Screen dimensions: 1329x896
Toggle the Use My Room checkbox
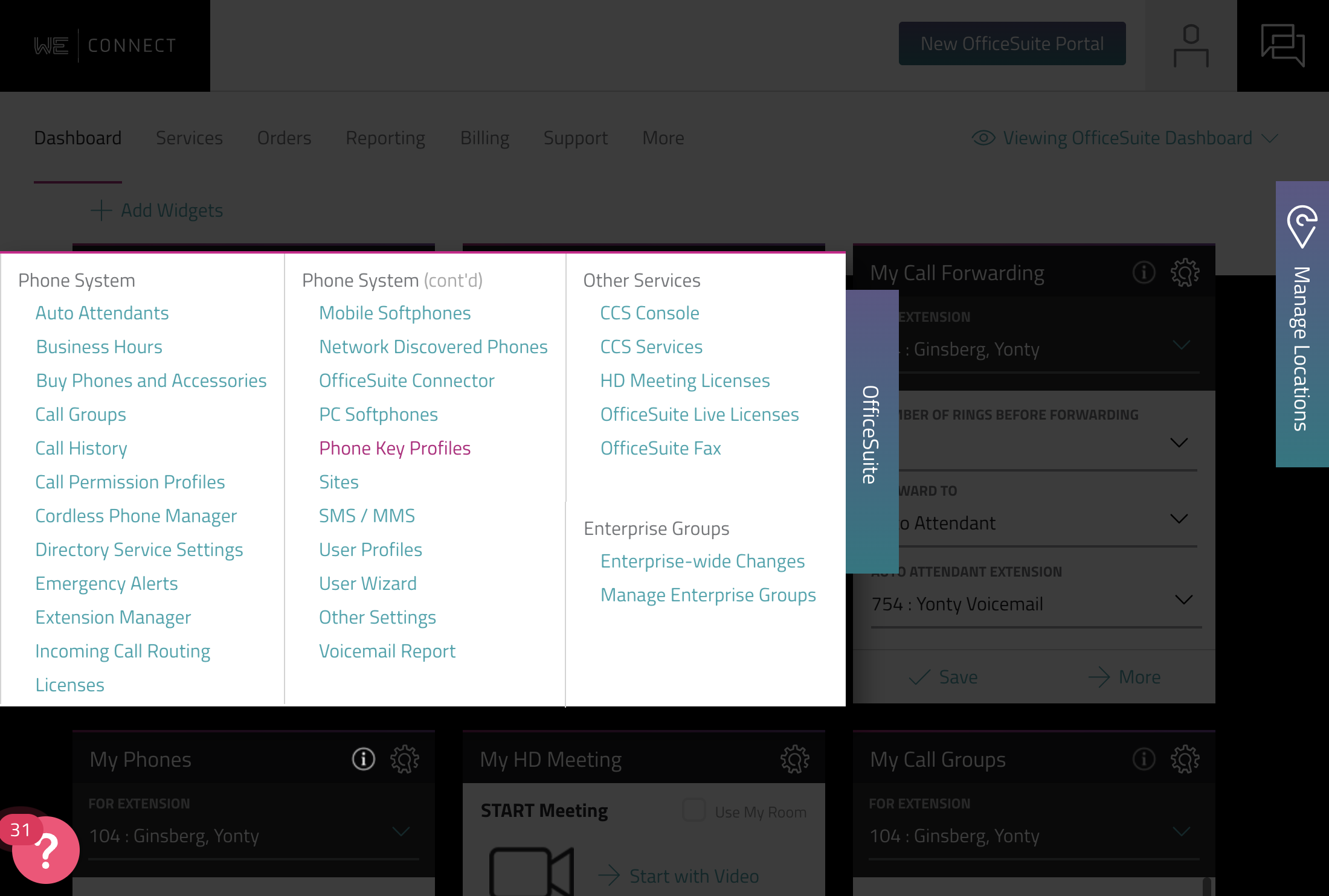tap(693, 810)
